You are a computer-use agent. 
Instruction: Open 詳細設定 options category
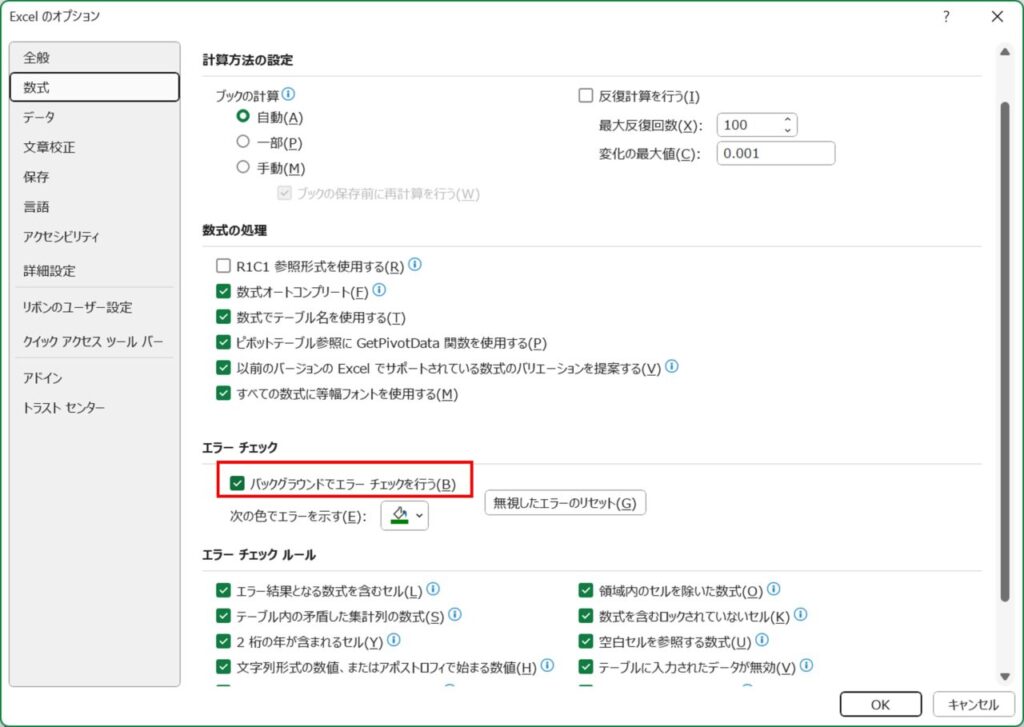pos(95,270)
